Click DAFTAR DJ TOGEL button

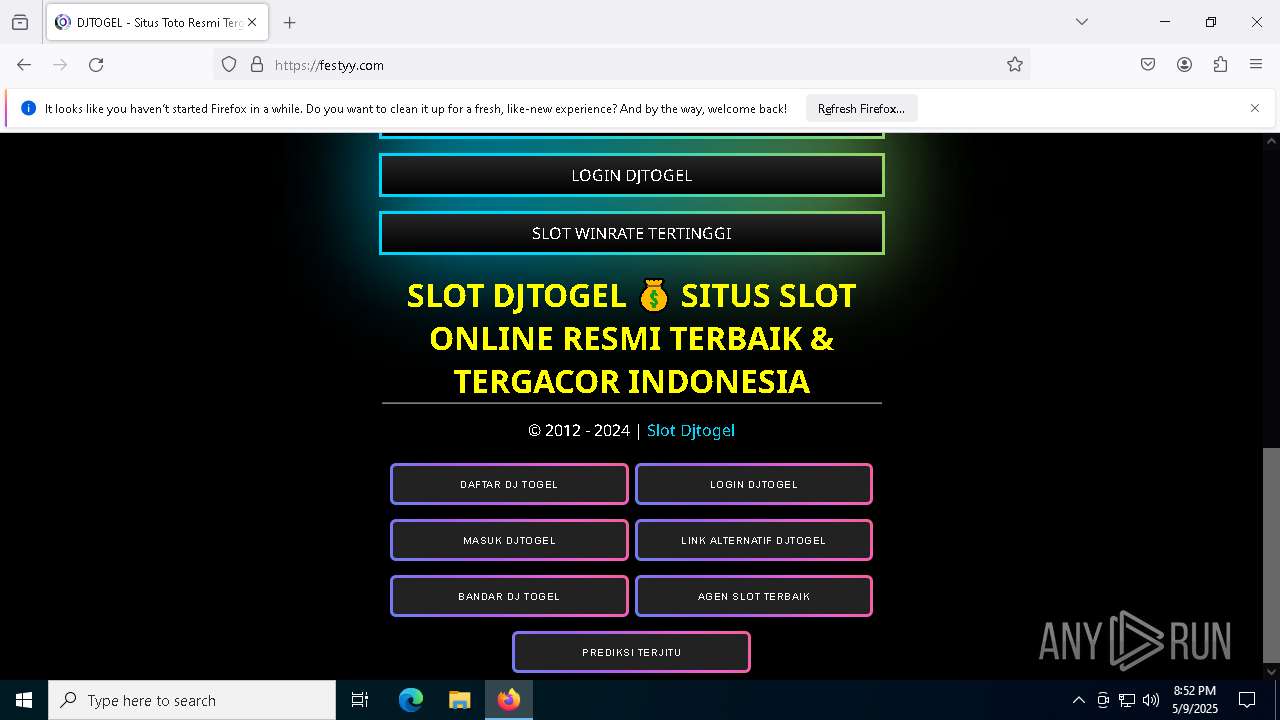pyautogui.click(x=509, y=484)
